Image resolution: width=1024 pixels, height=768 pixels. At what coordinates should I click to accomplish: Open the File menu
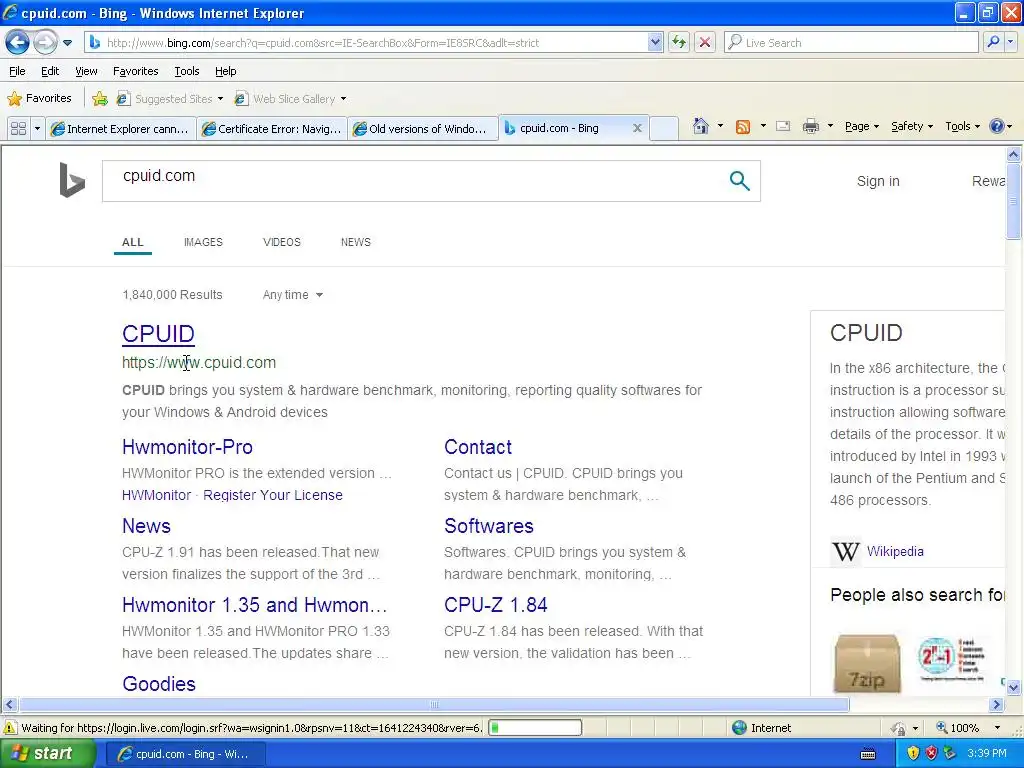[x=18, y=71]
